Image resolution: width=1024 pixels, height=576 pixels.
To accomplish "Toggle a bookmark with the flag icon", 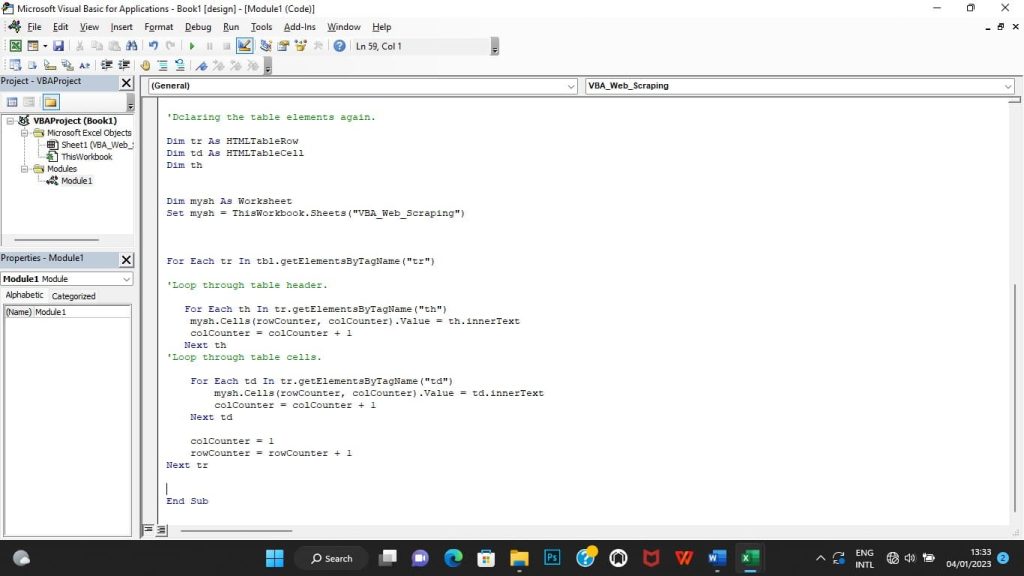I will coord(202,65).
